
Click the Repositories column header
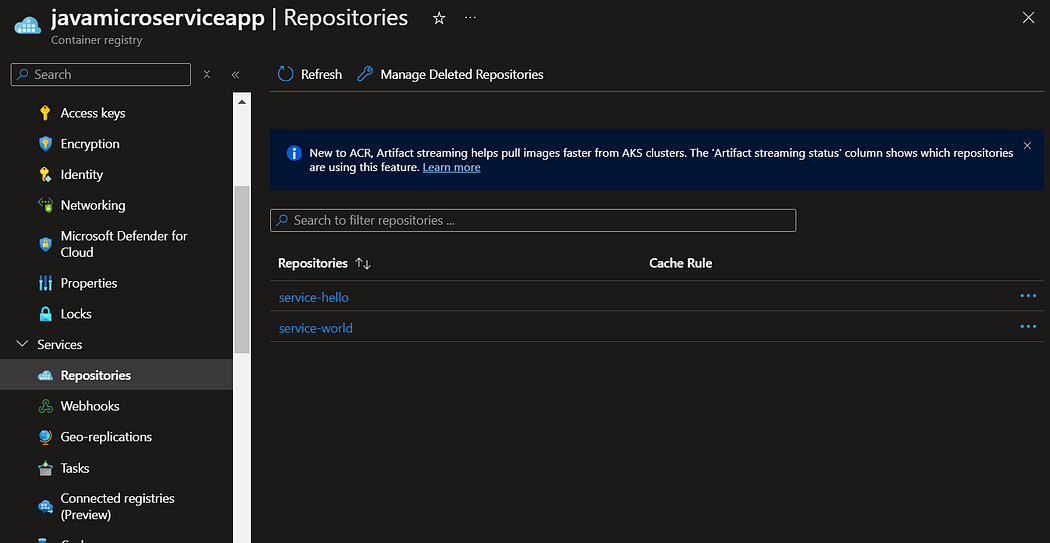pos(313,263)
